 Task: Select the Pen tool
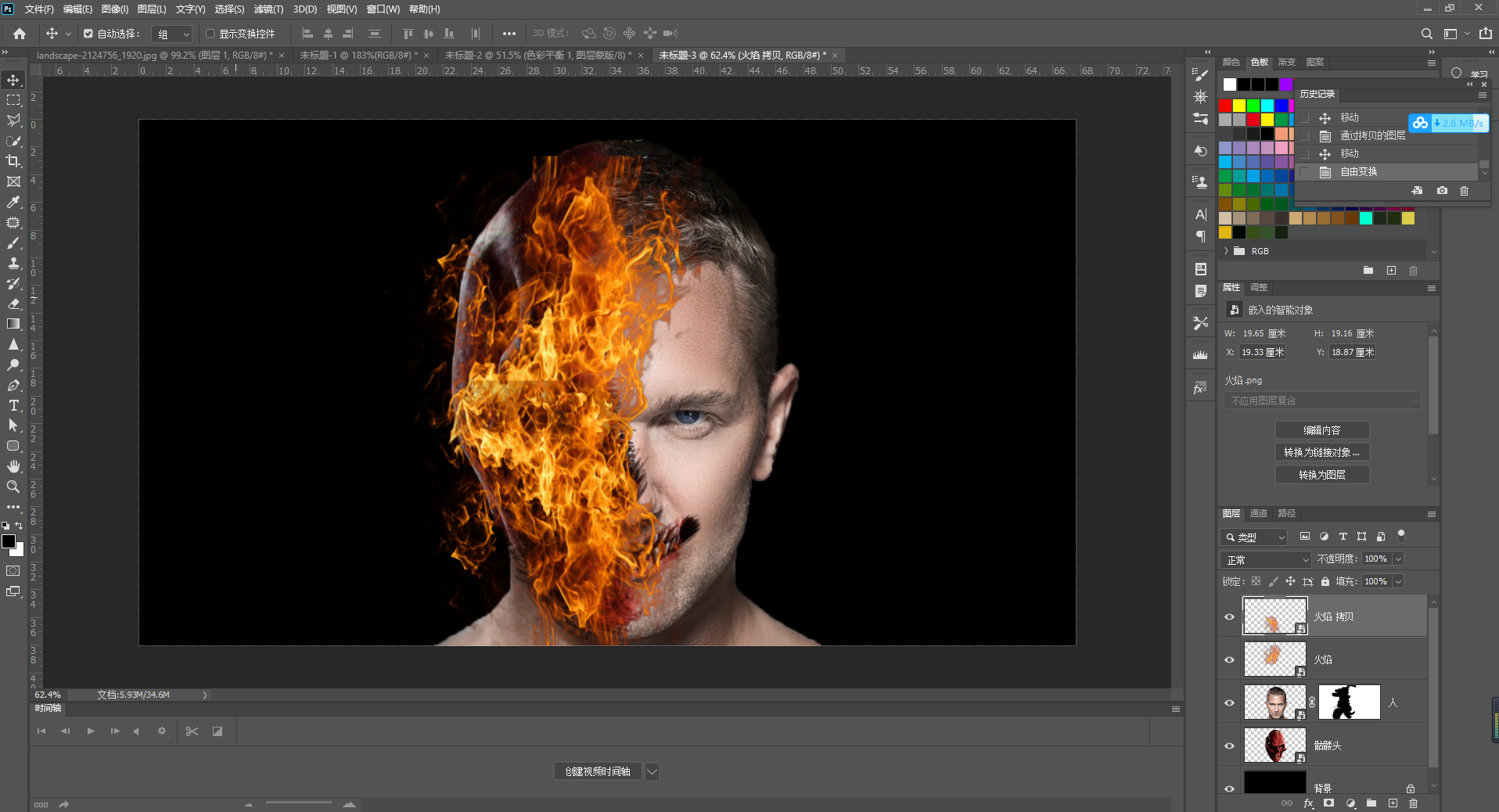(13, 385)
